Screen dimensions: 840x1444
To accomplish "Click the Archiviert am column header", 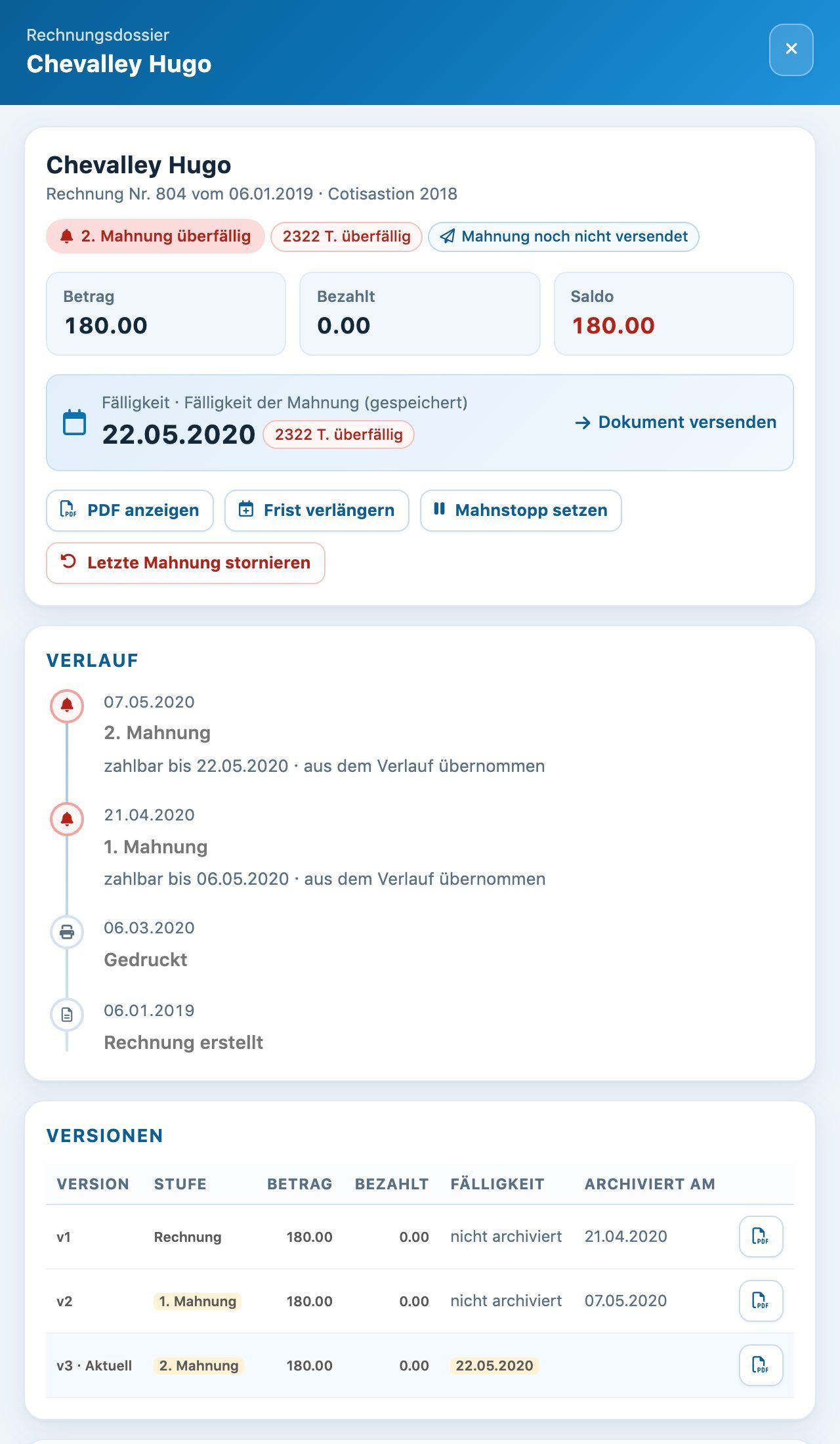I will 650,1184.
